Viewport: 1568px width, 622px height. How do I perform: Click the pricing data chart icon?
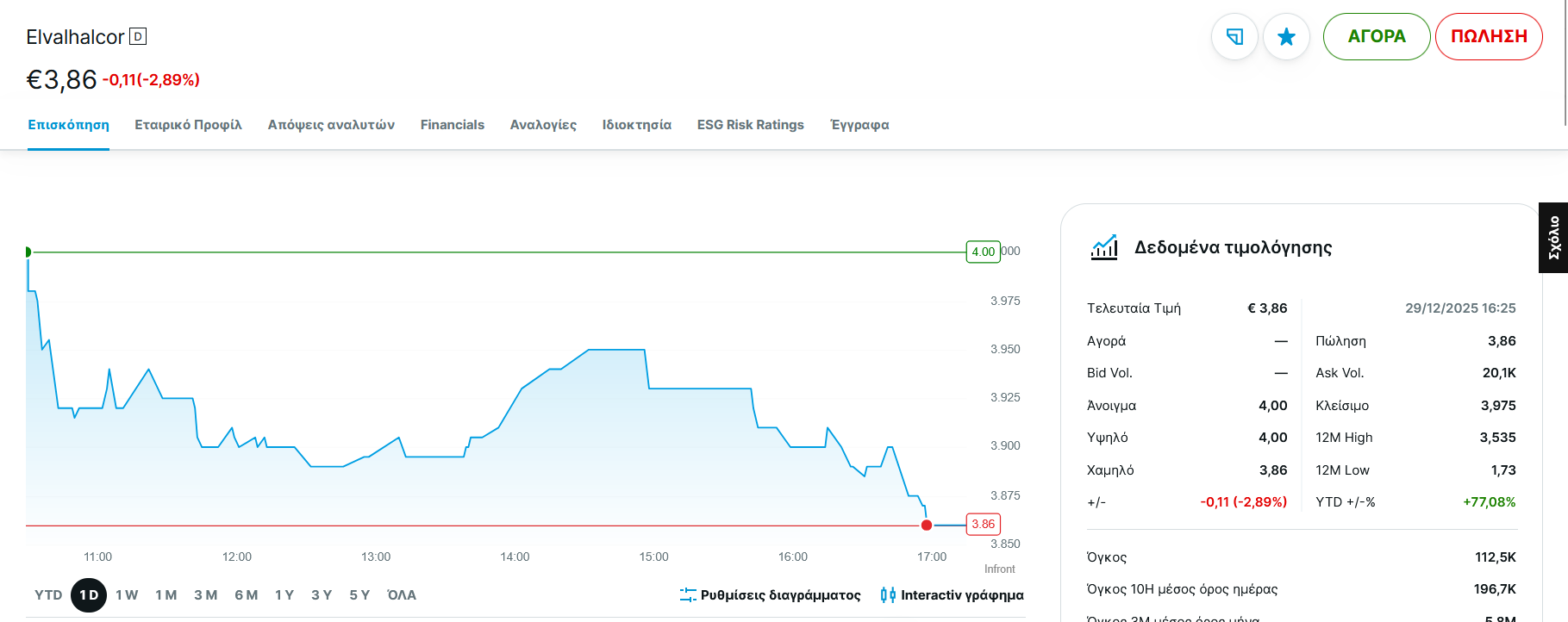pyautogui.click(x=1104, y=248)
